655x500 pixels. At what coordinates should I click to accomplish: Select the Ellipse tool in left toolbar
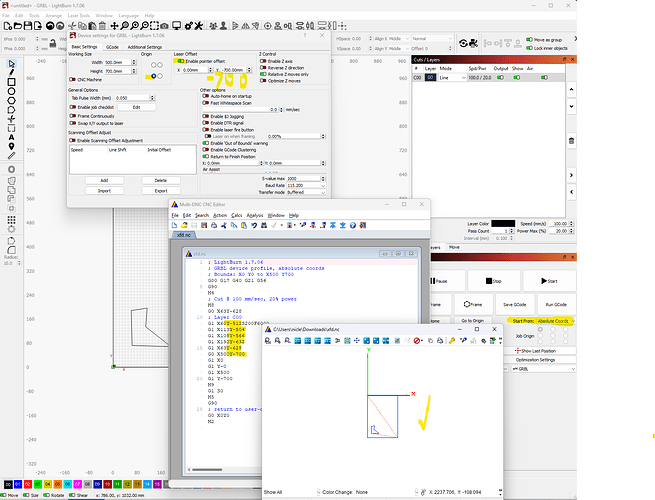11,91
